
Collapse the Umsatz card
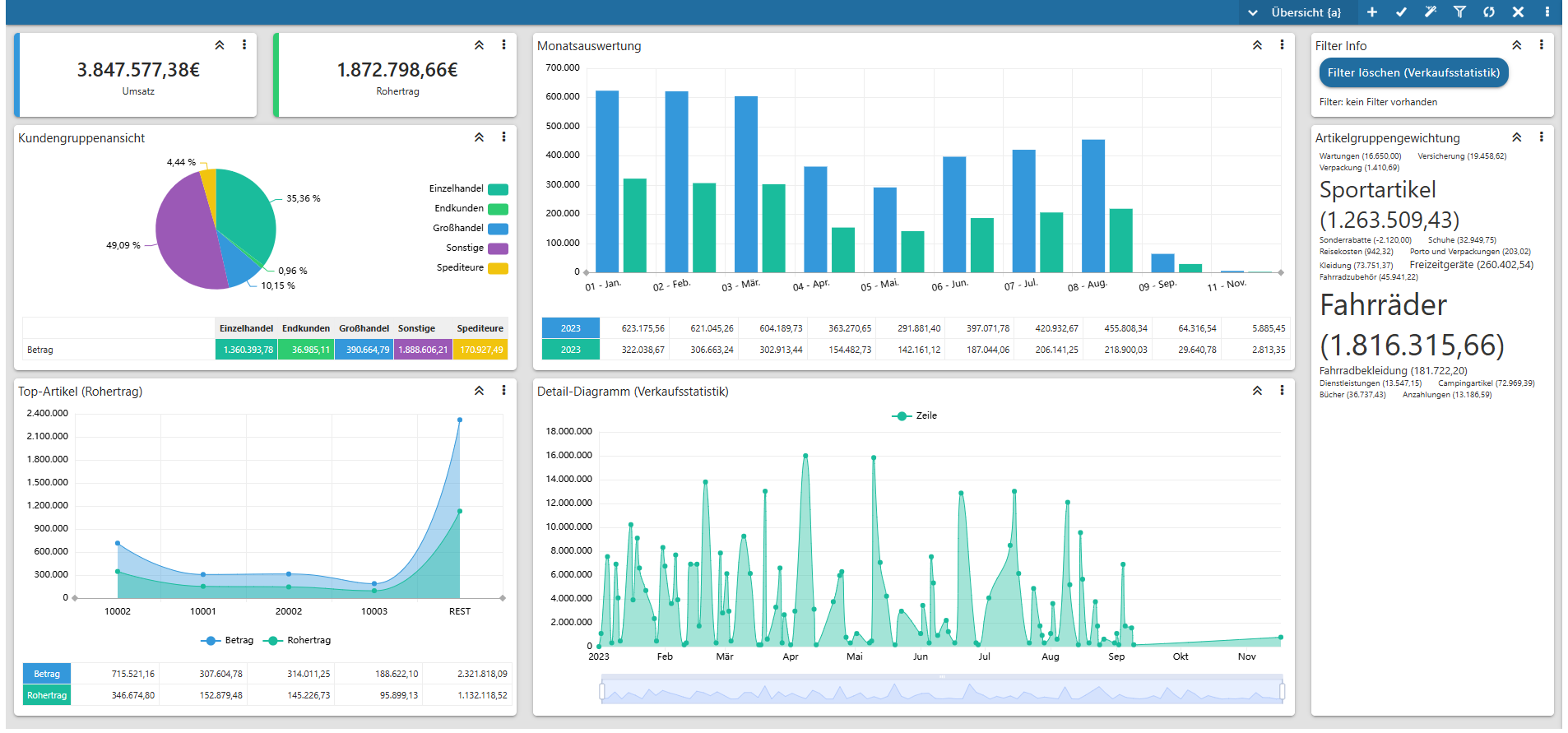click(220, 45)
